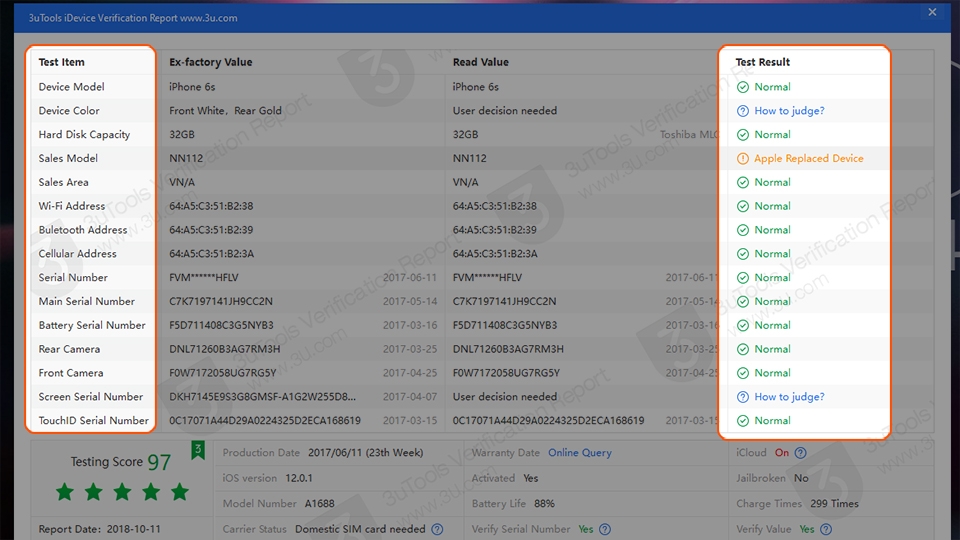Click ex-factory battery serial F5D711408C3G5NYB3

(x=222, y=326)
